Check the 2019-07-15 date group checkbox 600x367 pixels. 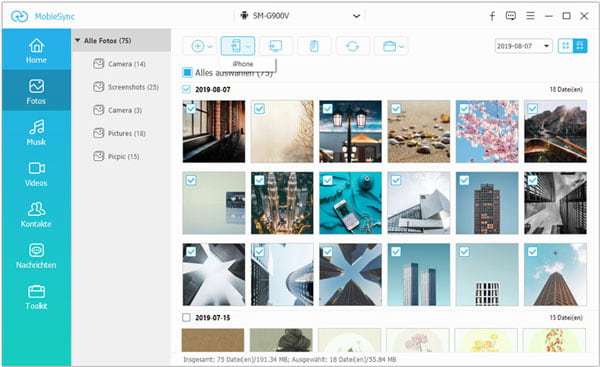tap(186, 318)
